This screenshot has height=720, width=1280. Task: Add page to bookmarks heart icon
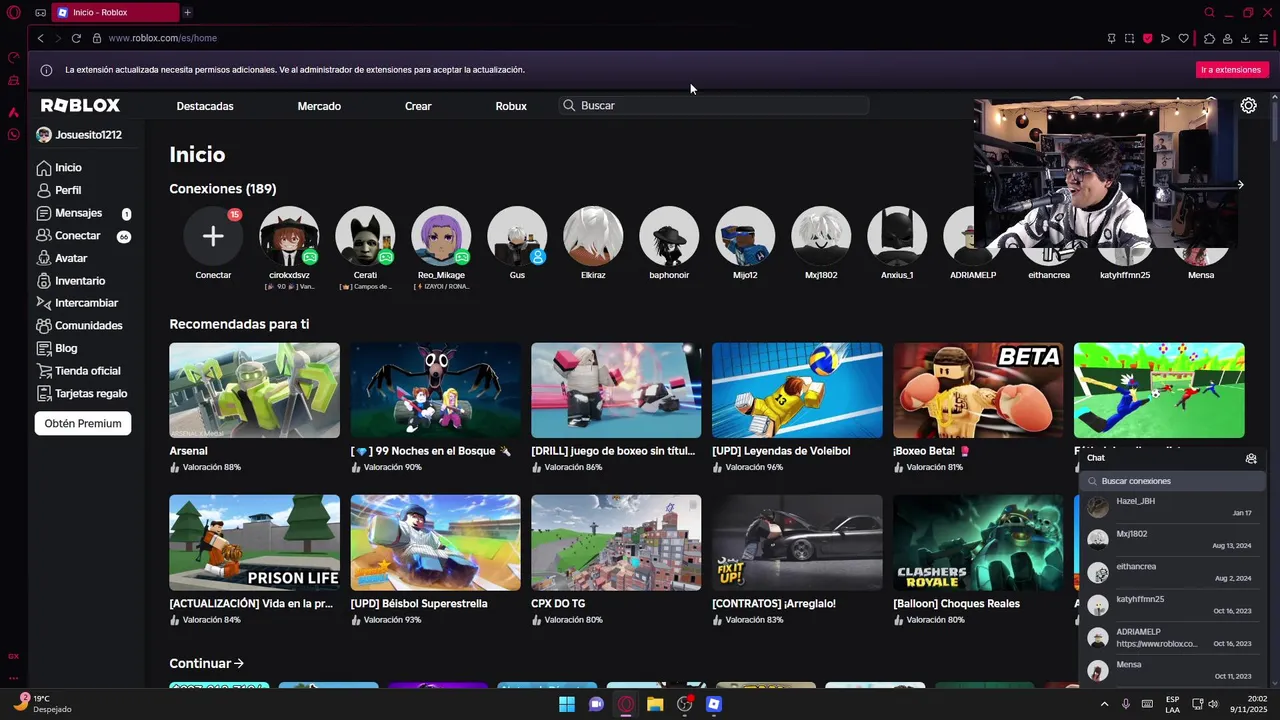pos(1183,38)
